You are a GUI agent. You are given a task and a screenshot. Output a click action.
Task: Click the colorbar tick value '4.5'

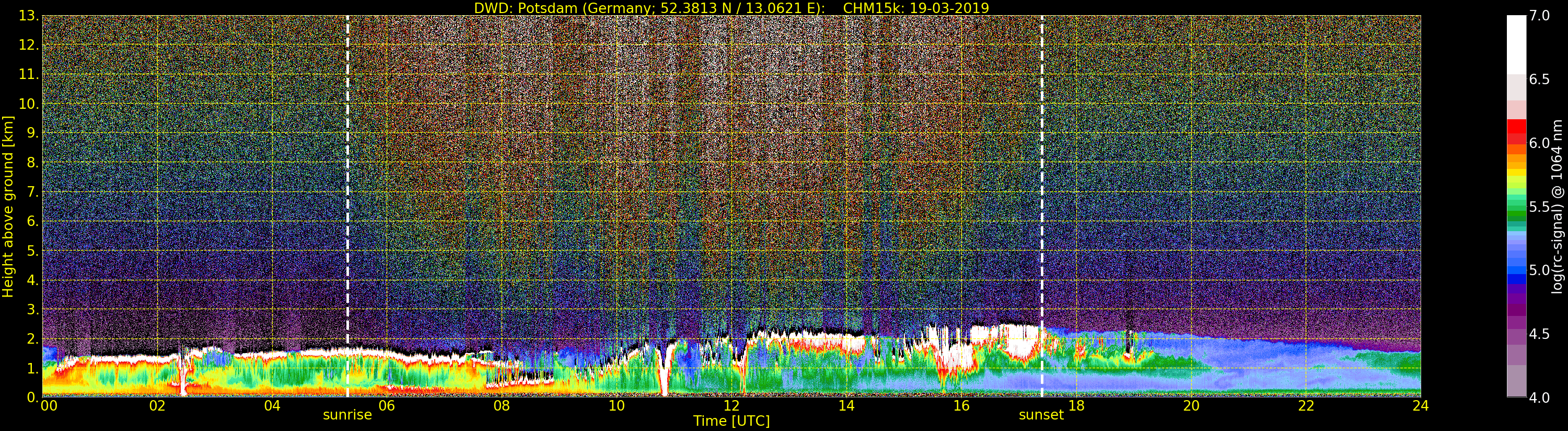point(1539,334)
